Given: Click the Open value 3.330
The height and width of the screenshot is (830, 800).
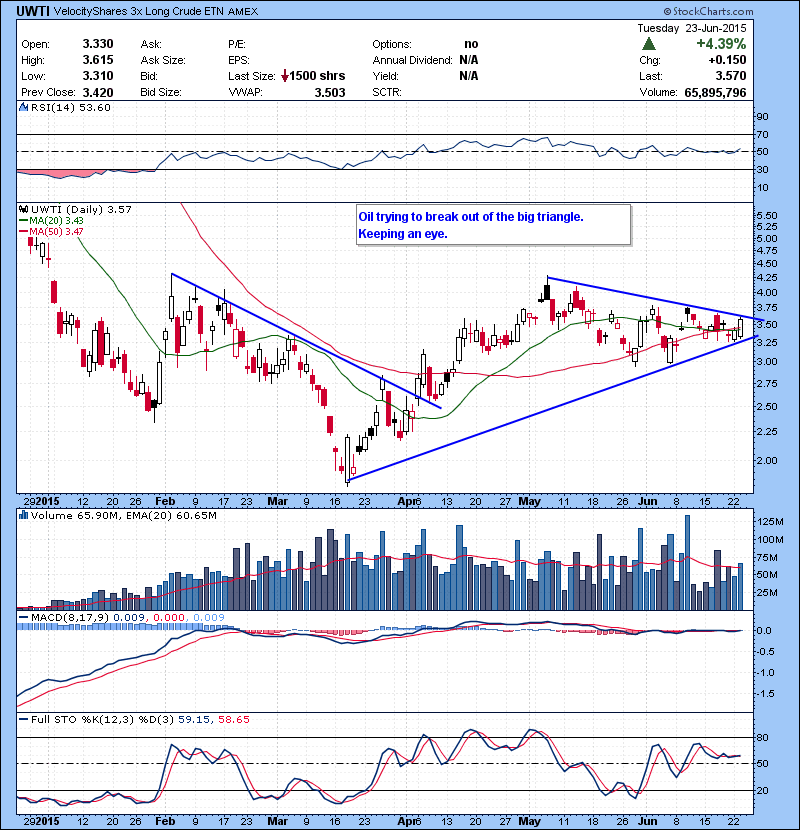Looking at the screenshot, I should (x=98, y=44).
